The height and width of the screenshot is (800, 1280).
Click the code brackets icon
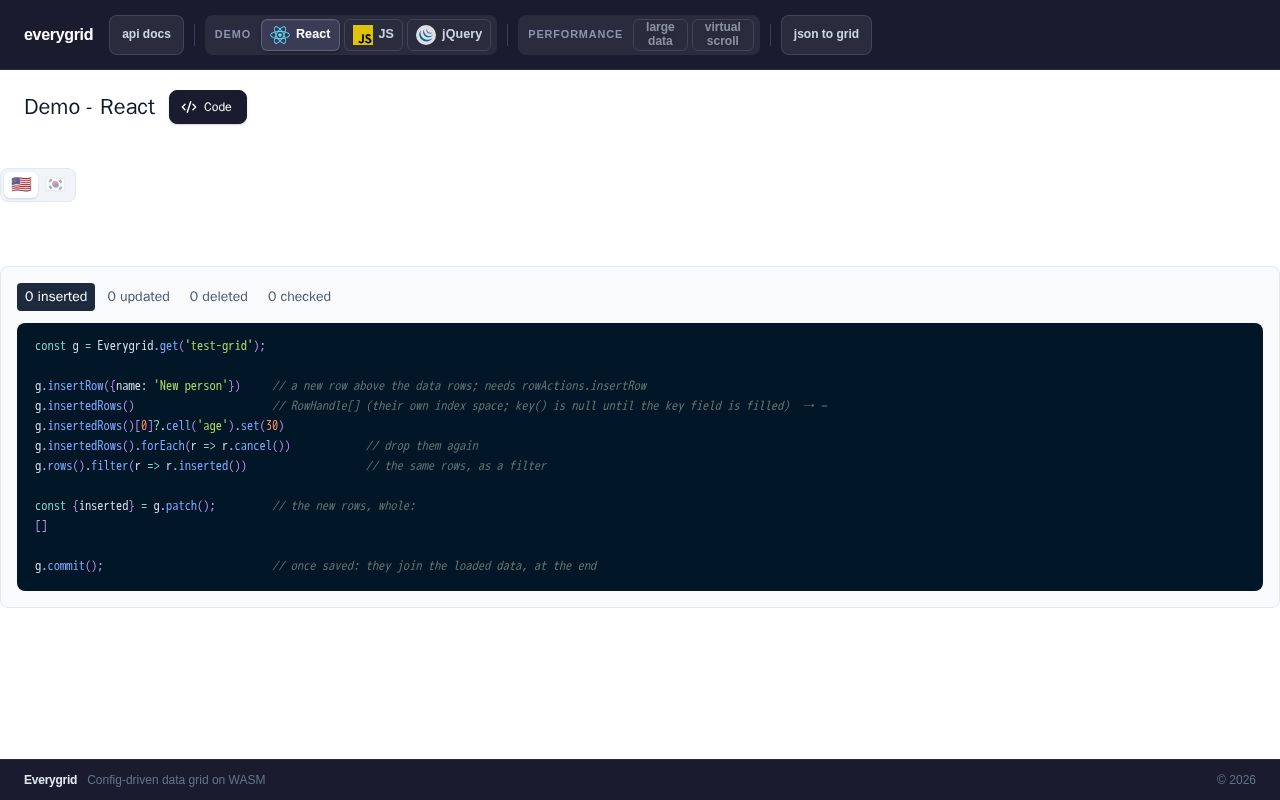(x=189, y=107)
